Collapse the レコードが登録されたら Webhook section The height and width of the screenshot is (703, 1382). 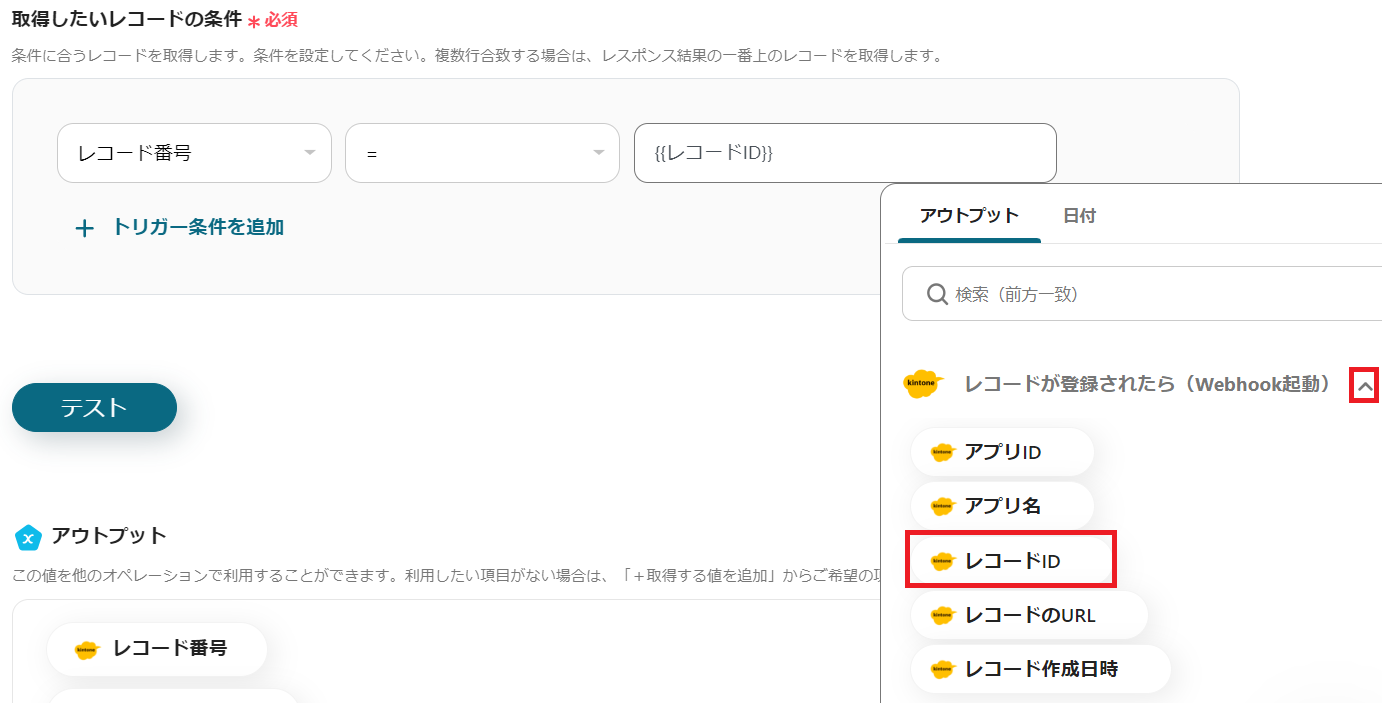[1364, 385]
